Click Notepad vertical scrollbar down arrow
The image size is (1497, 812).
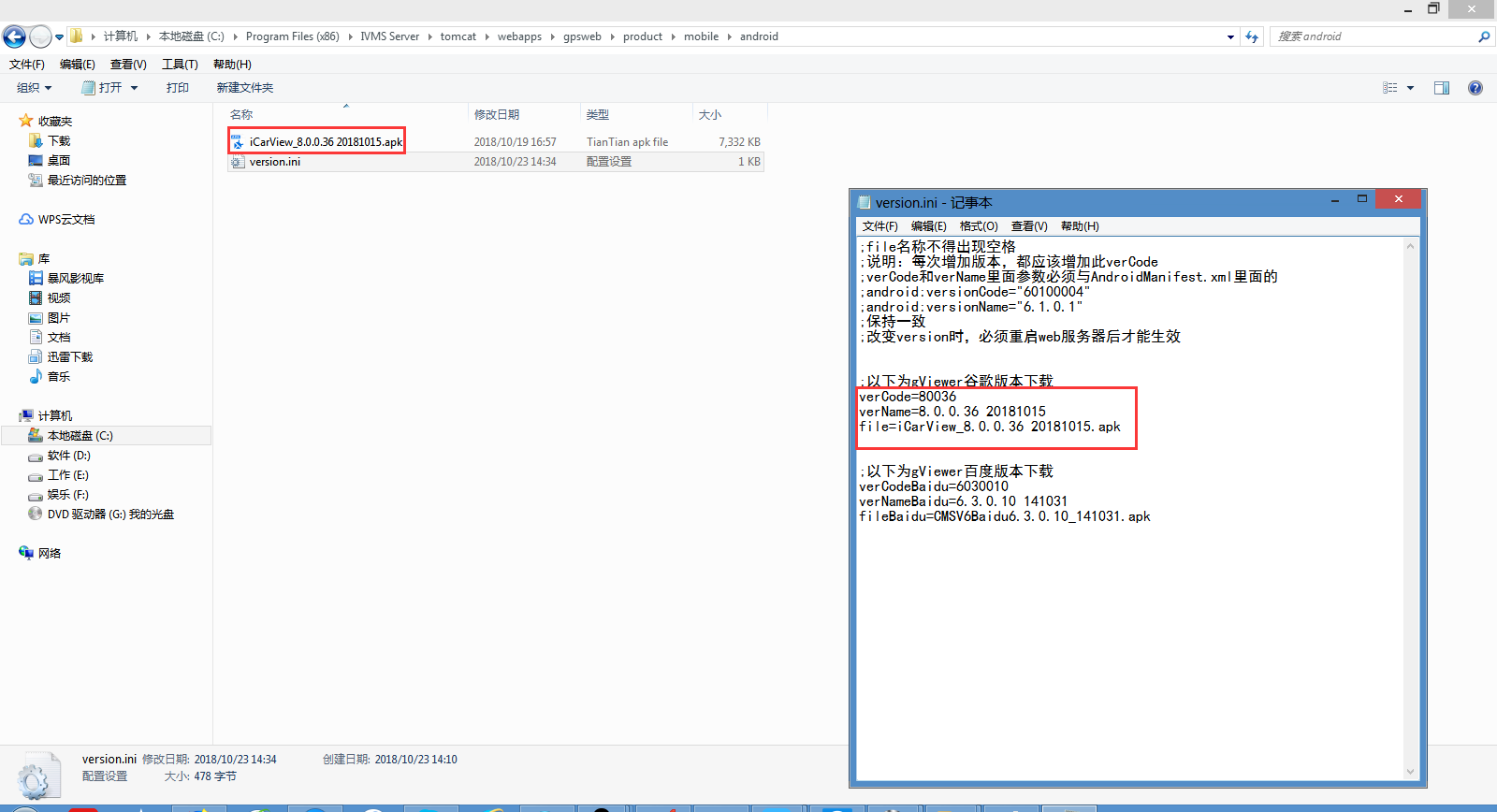pyautogui.click(x=1410, y=772)
